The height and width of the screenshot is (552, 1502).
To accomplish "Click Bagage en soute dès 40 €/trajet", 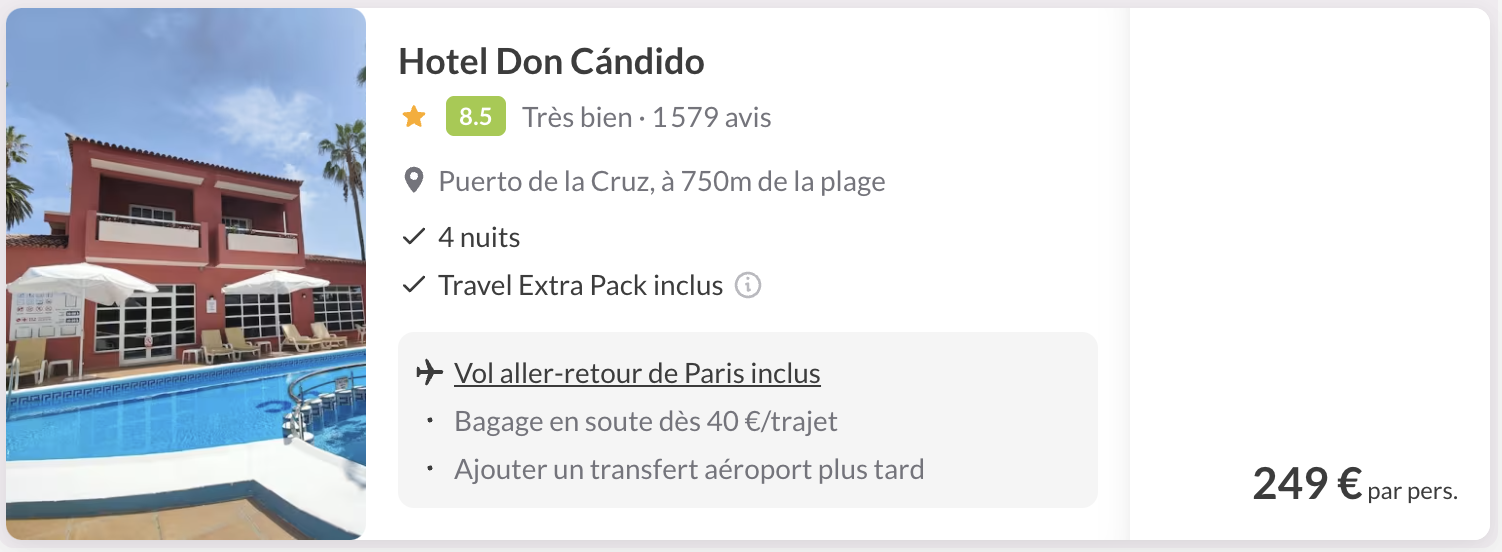I will pyautogui.click(x=646, y=421).
